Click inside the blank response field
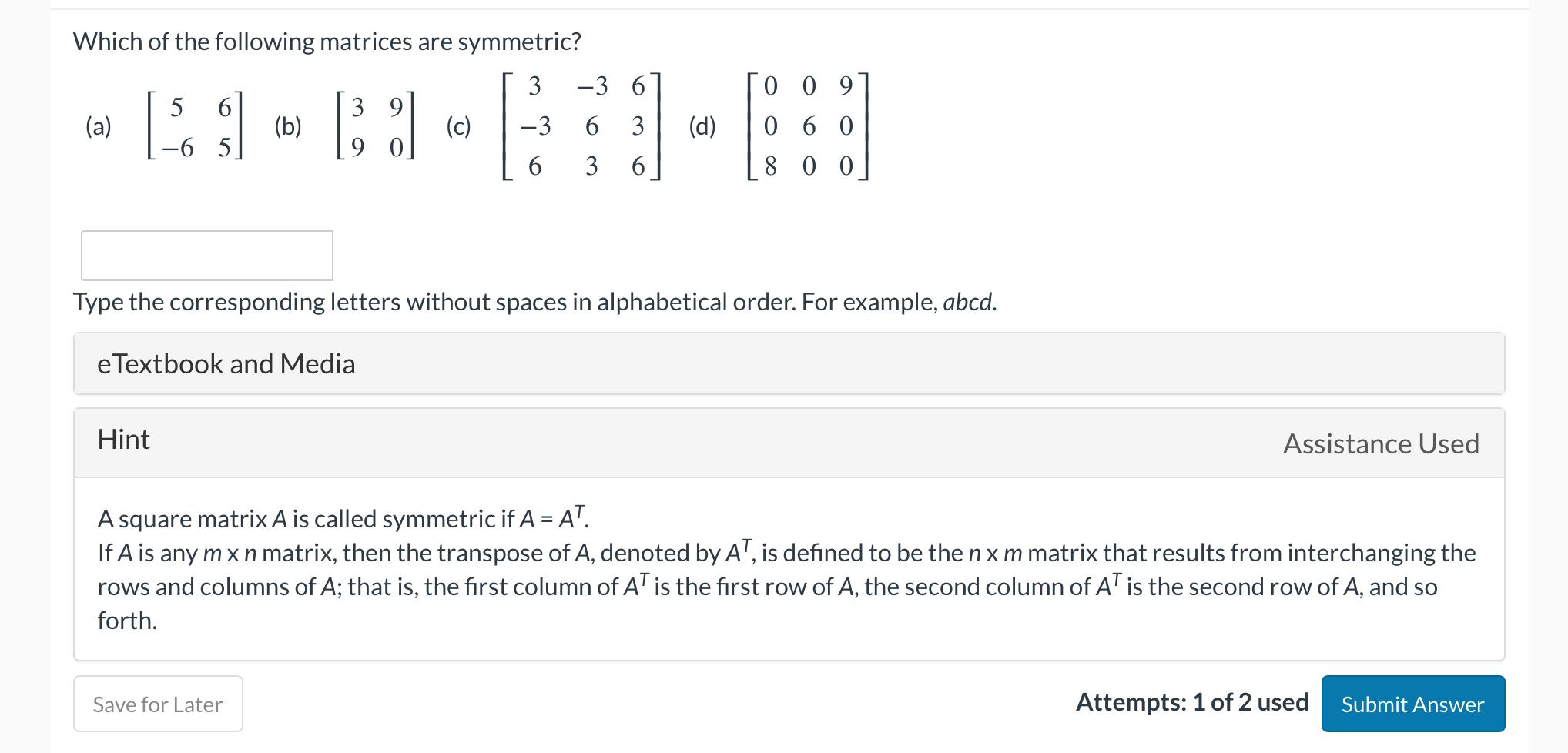Viewport: 1568px width, 753px height. pos(206,255)
